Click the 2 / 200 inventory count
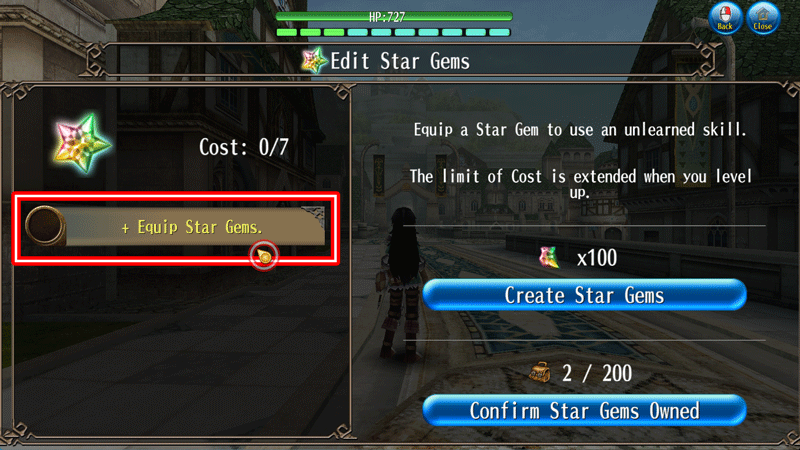 597,373
